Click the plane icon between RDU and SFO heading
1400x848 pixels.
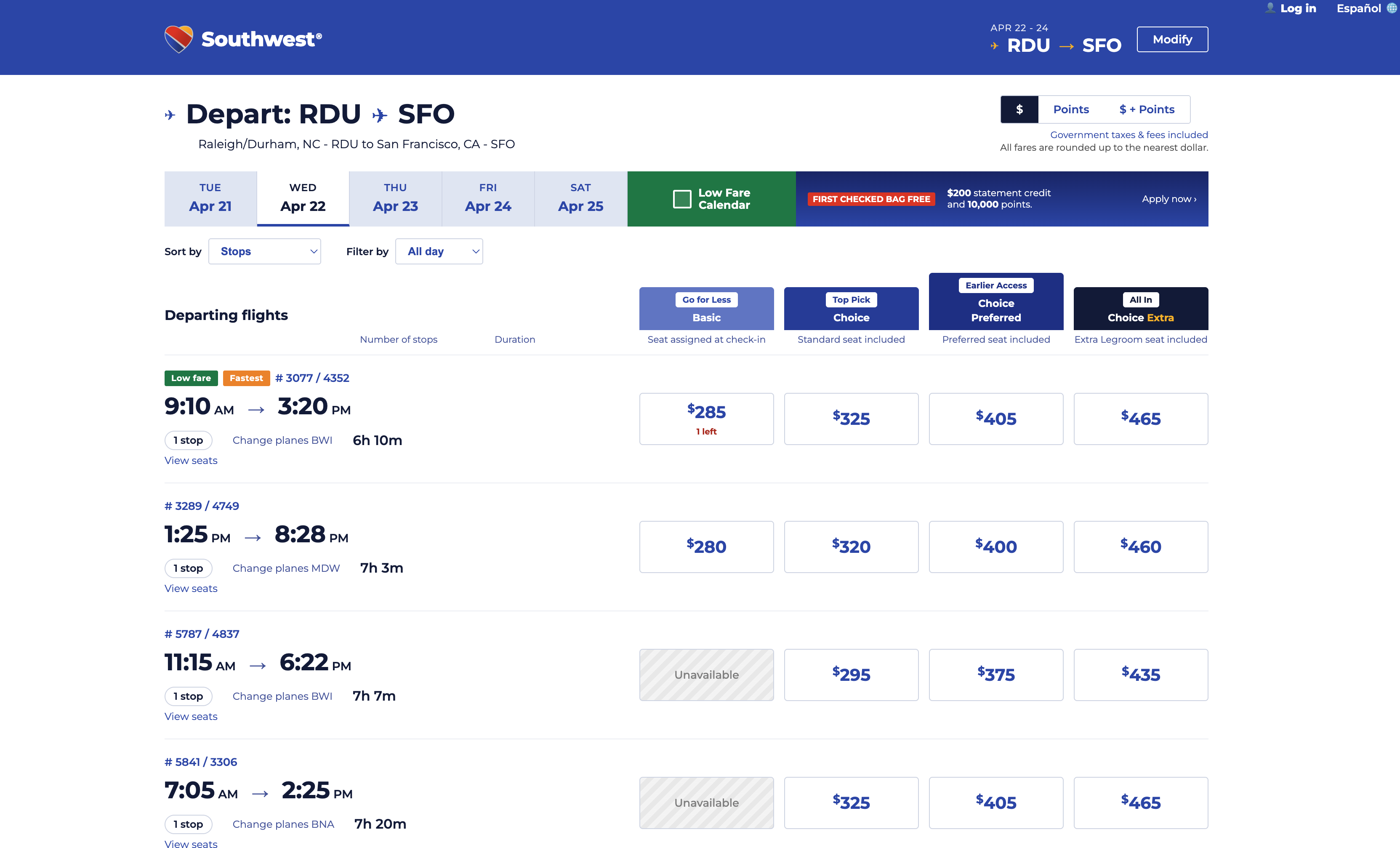pos(380,115)
